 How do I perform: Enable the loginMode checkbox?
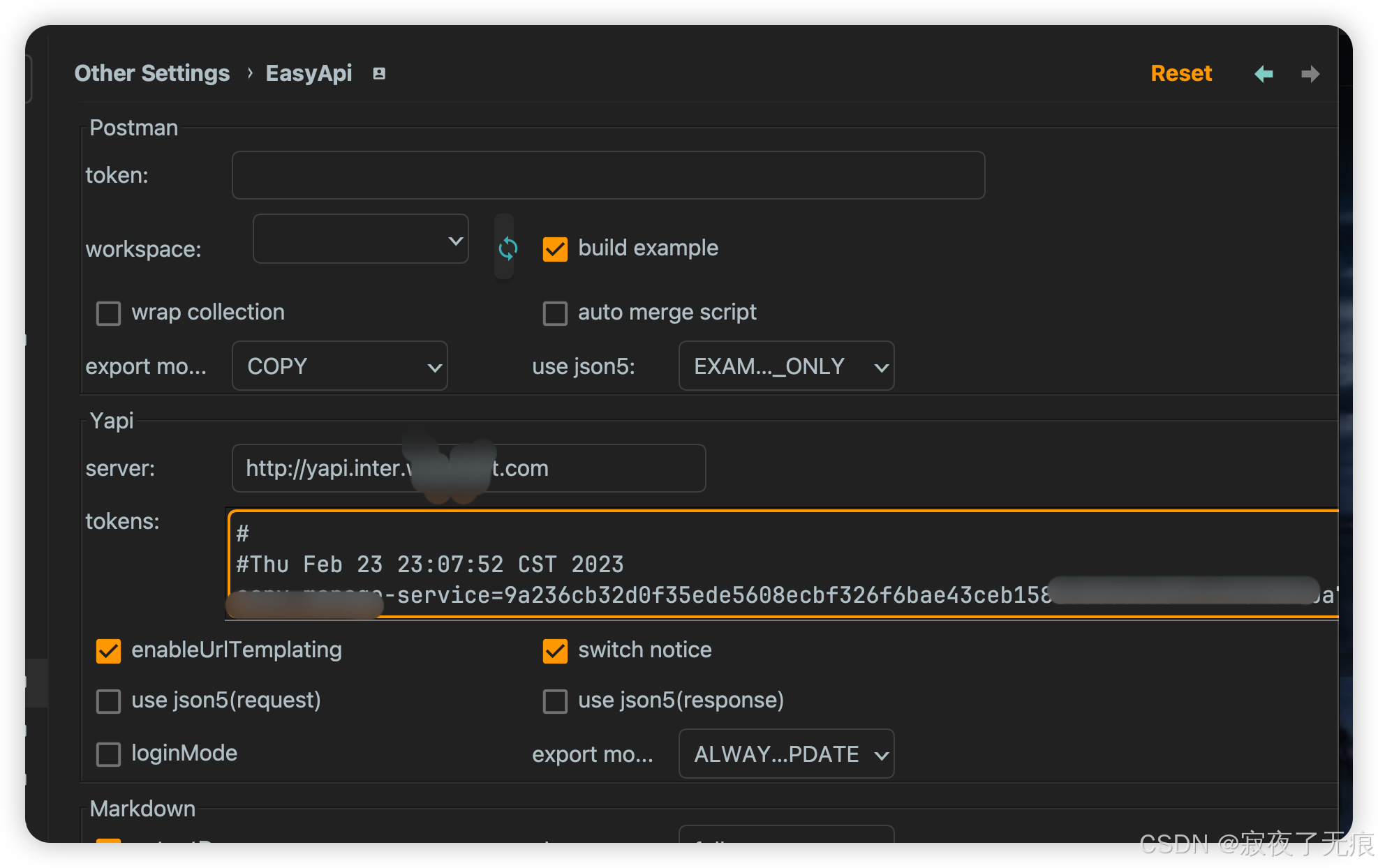point(108,754)
